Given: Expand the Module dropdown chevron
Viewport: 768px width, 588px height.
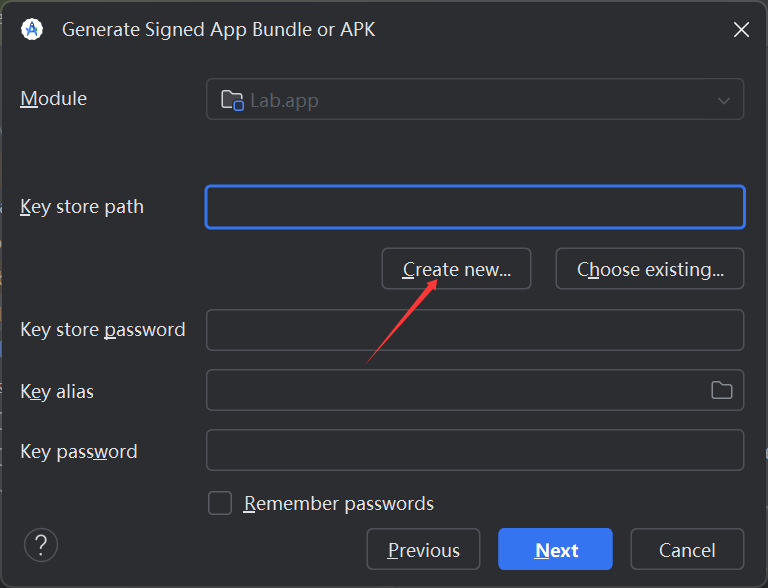Looking at the screenshot, I should click(x=724, y=100).
